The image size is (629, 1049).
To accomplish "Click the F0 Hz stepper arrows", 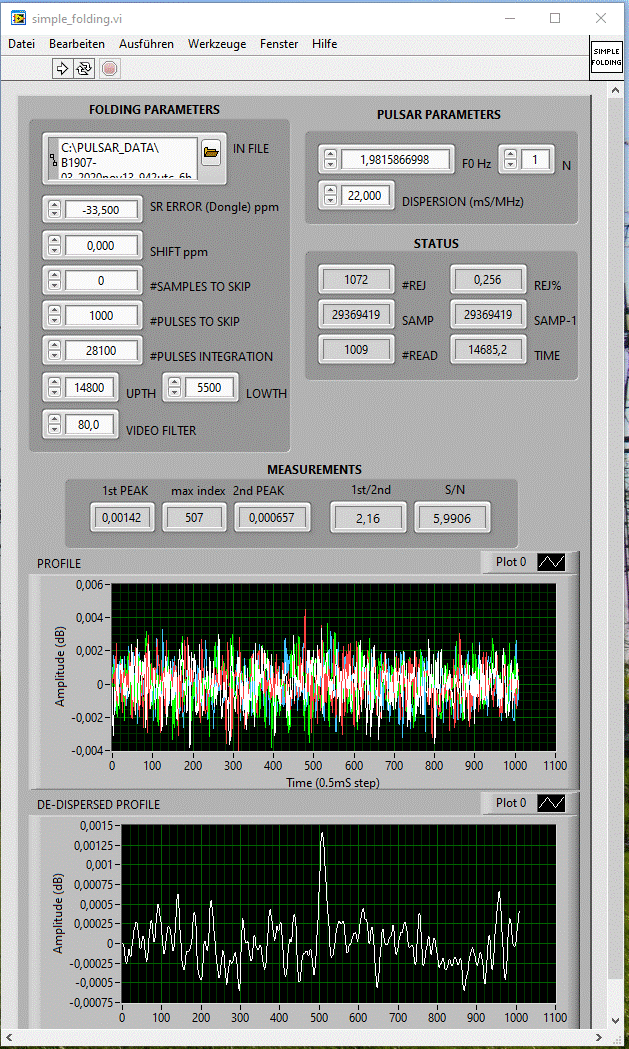I will click(331, 159).
